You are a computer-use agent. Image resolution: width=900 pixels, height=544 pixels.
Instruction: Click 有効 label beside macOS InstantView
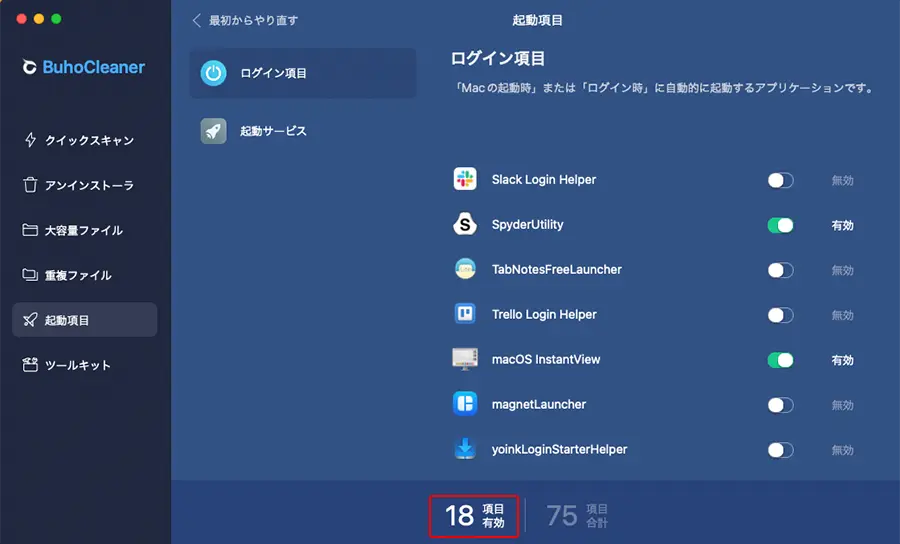pyautogui.click(x=843, y=360)
